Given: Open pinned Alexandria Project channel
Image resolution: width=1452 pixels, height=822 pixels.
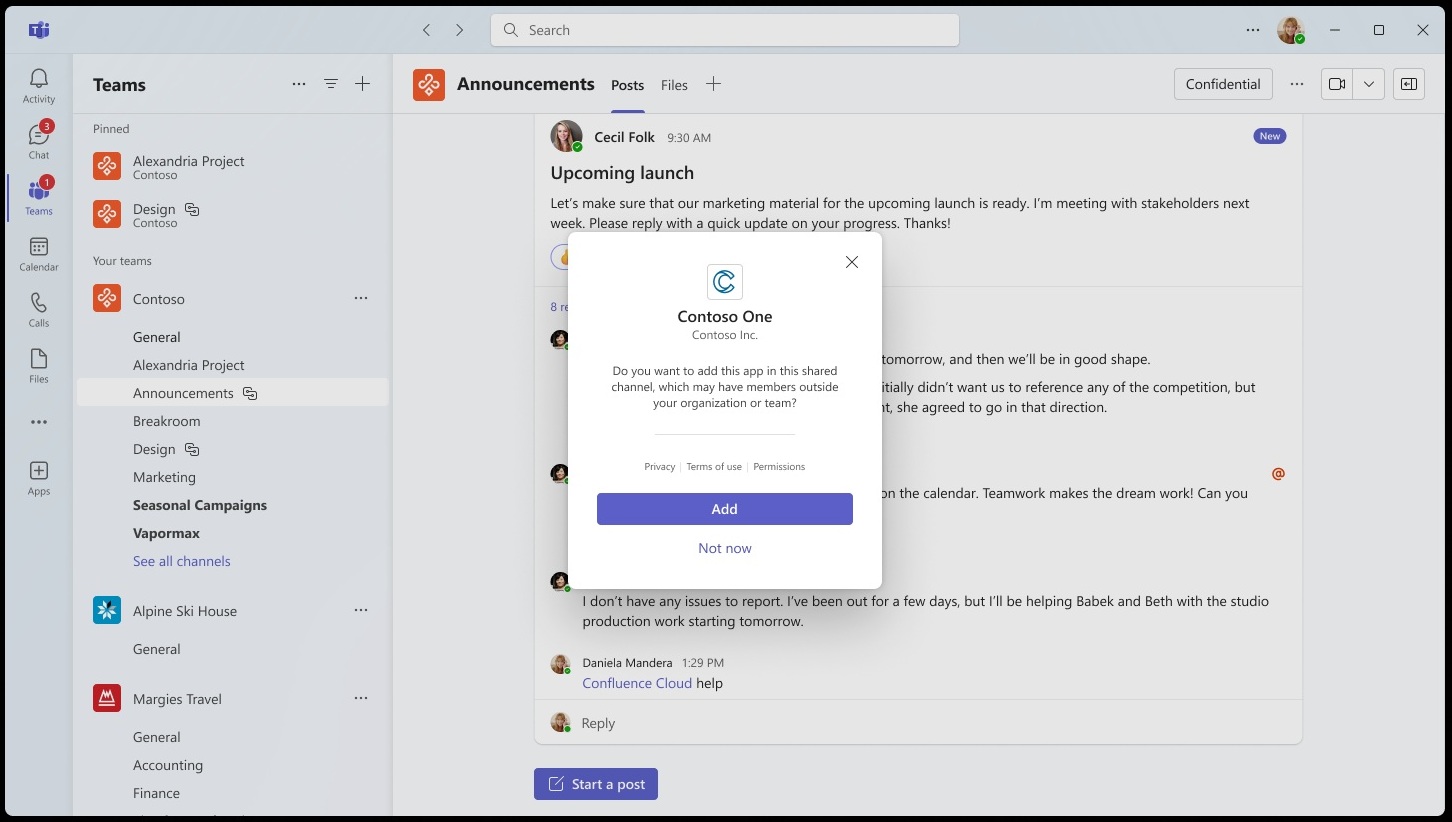Looking at the screenshot, I should click(232, 166).
